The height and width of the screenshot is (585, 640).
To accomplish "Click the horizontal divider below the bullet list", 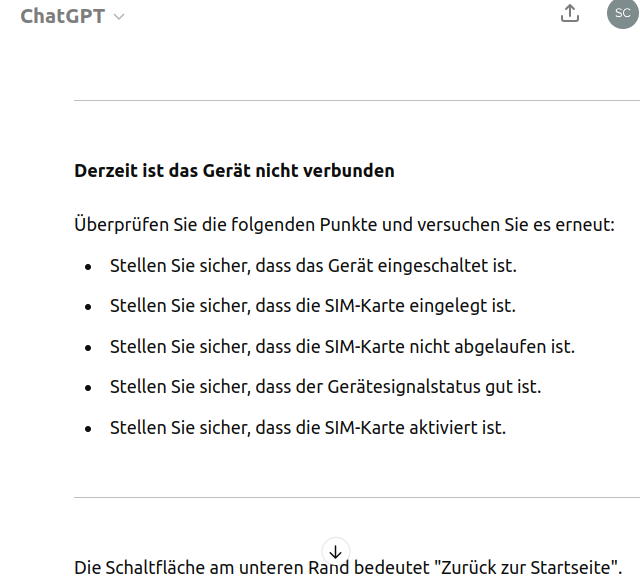I will click(356, 497).
